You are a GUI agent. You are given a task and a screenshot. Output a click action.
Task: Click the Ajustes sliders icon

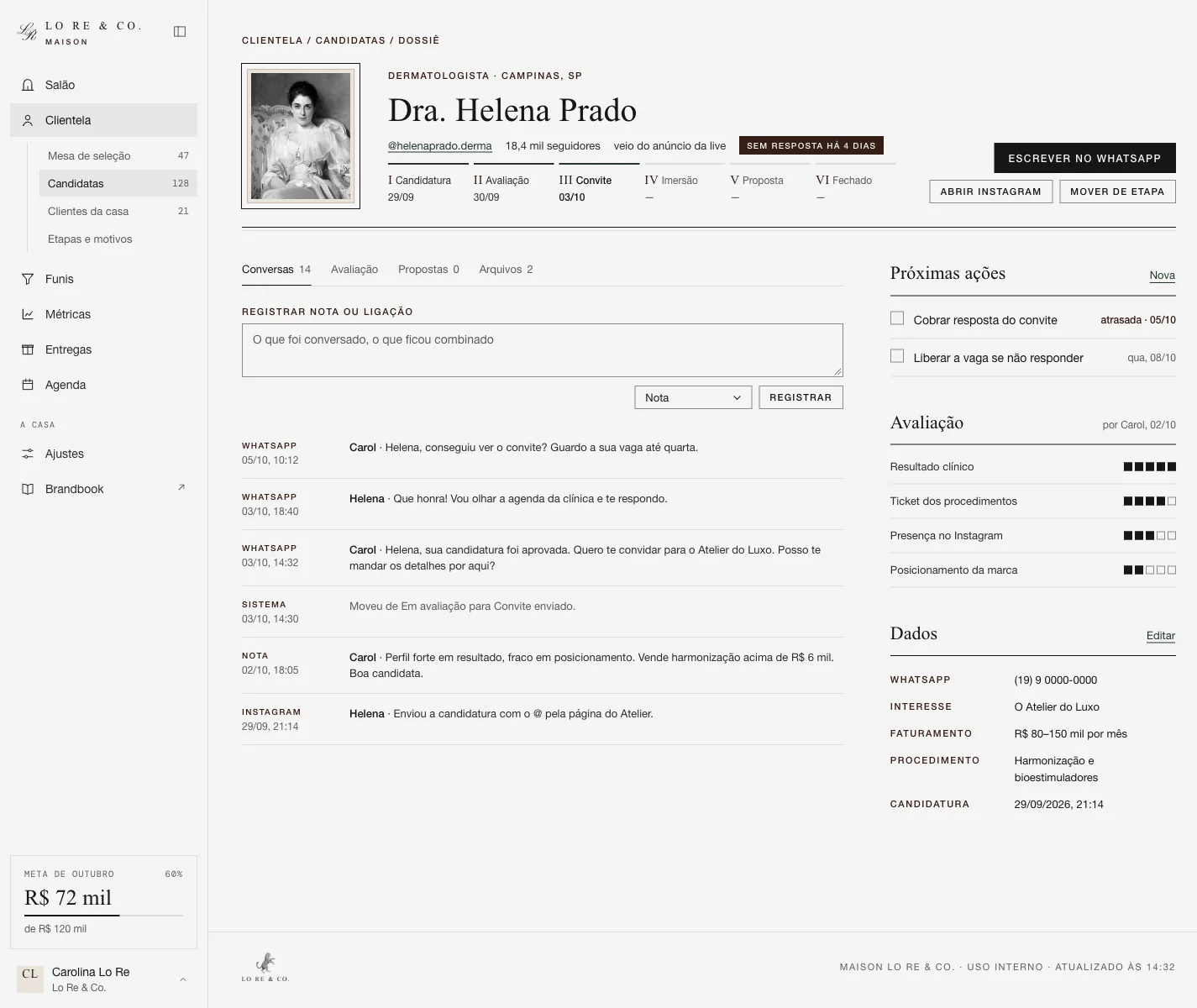[28, 454]
